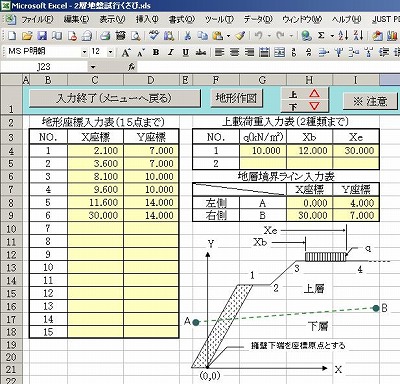
Task: Click the red up triangle 上 stepper
Action: (x=305, y=94)
